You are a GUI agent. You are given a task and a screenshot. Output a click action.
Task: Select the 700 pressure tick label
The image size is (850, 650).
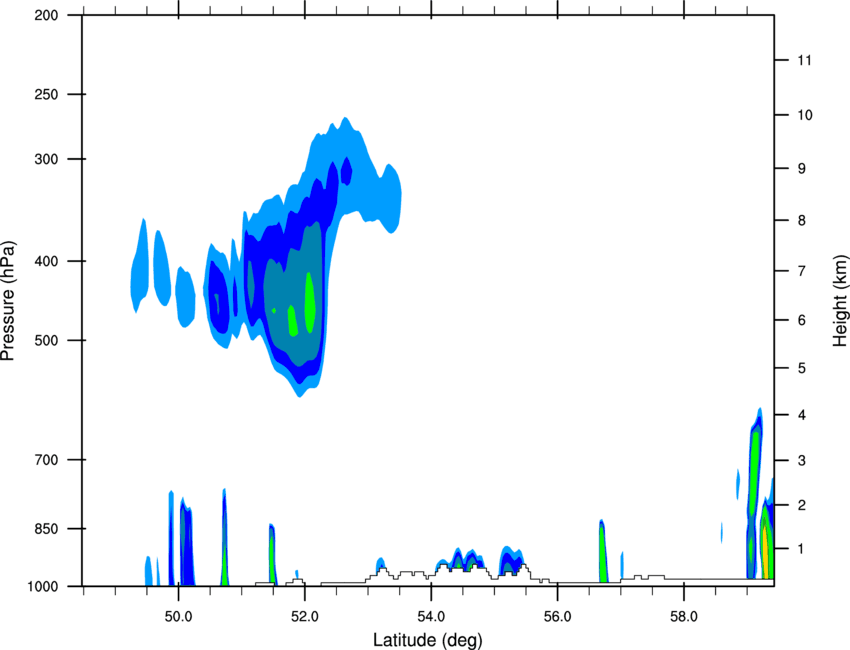point(46,460)
